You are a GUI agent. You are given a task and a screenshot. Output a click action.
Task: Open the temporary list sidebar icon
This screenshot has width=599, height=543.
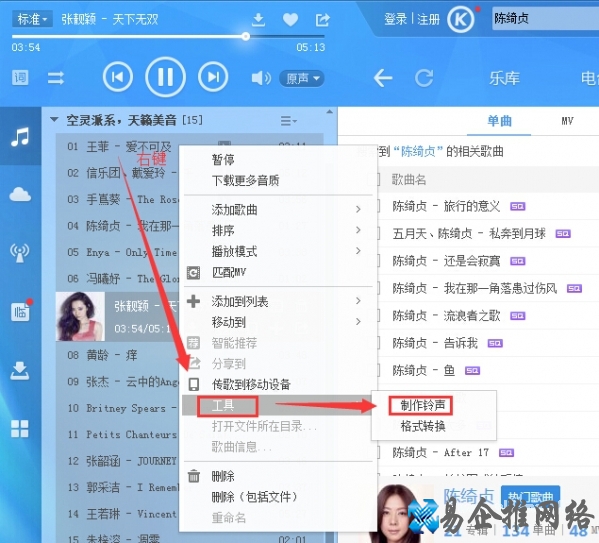tap(21, 311)
